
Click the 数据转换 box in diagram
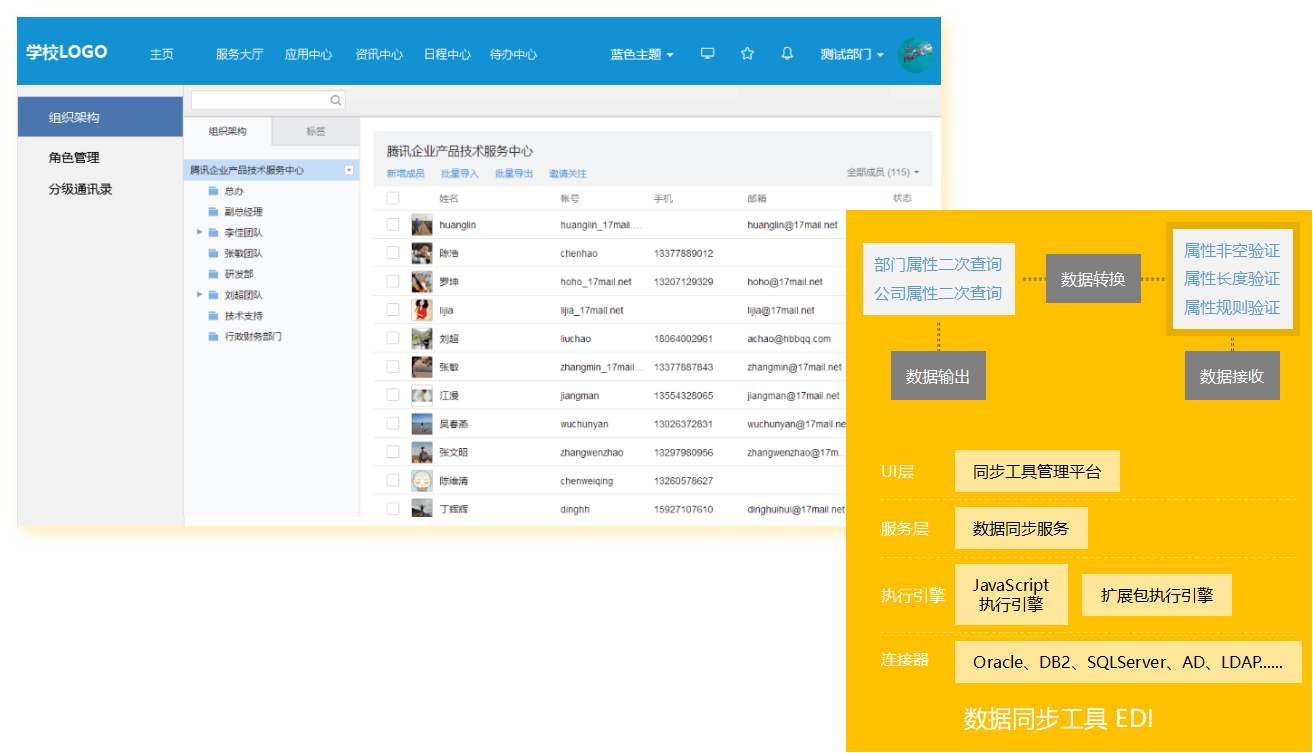1093,279
